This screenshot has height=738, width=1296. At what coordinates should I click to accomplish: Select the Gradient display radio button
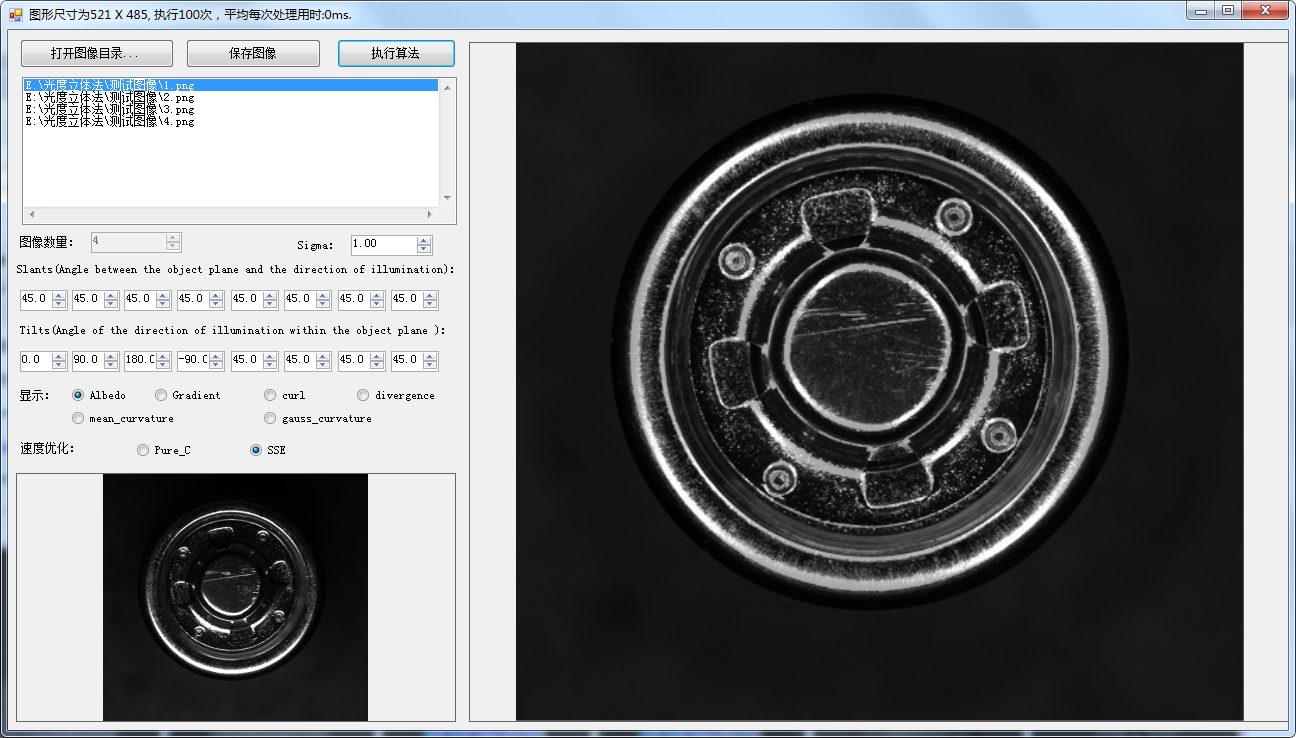click(x=161, y=395)
